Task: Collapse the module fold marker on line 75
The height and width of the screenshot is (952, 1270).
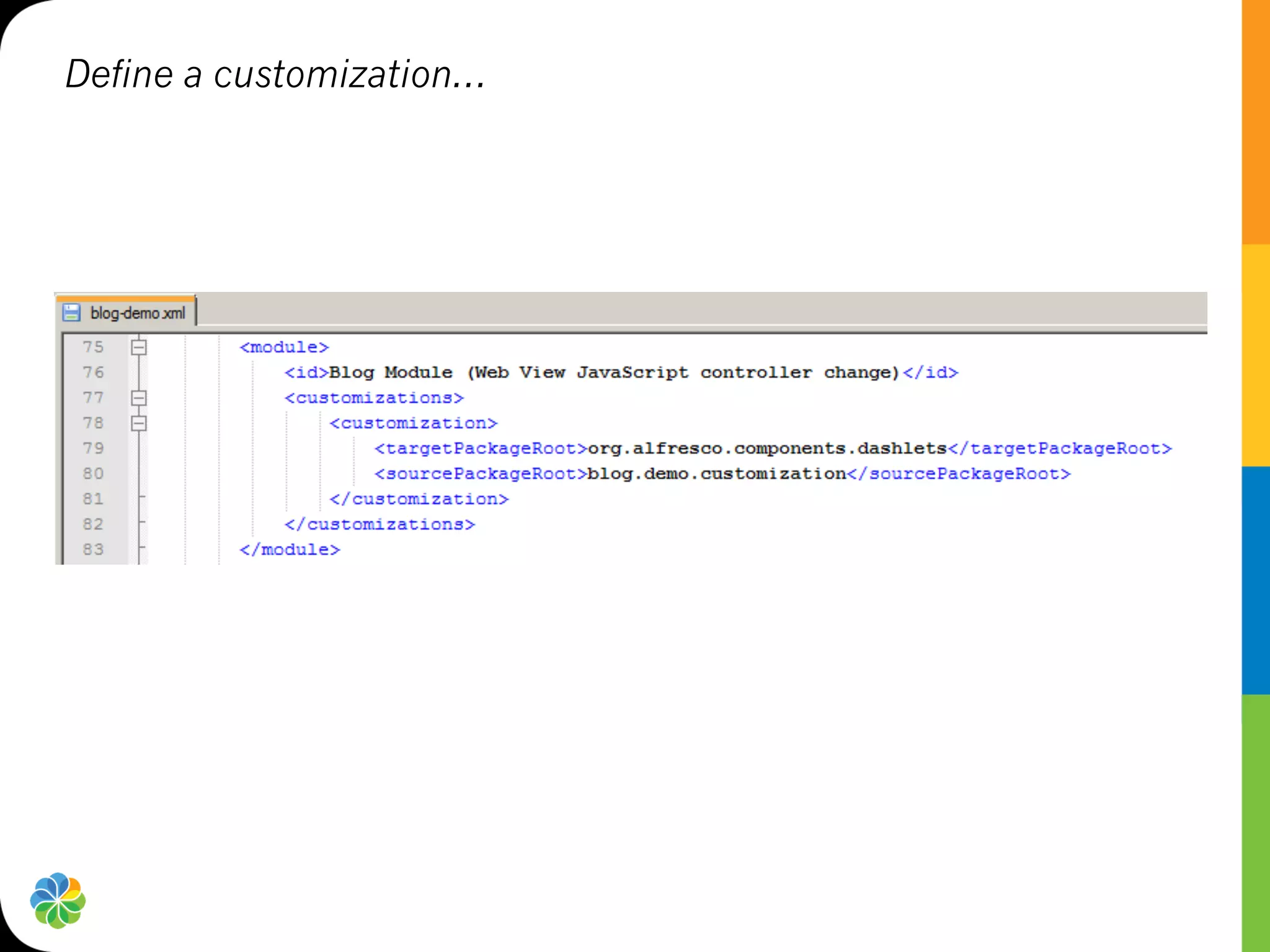Action: (139, 347)
